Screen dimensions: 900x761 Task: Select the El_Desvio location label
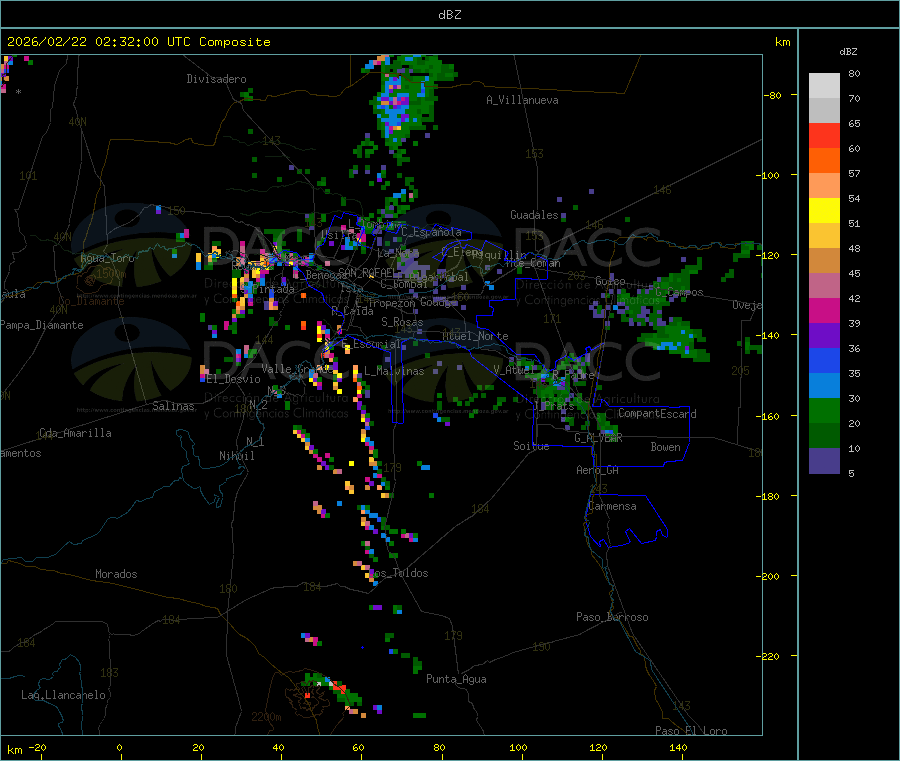[234, 379]
